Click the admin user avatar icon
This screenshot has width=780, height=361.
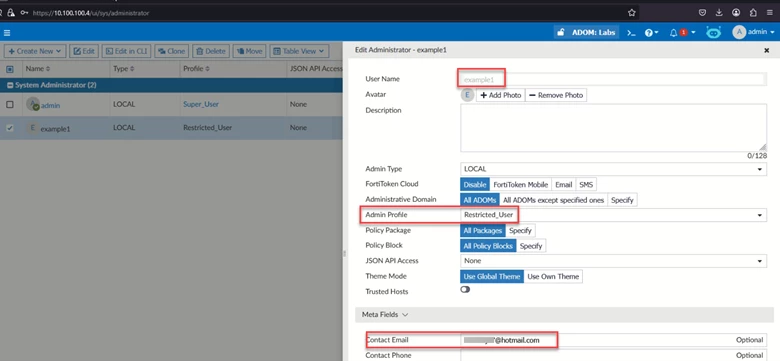point(739,32)
